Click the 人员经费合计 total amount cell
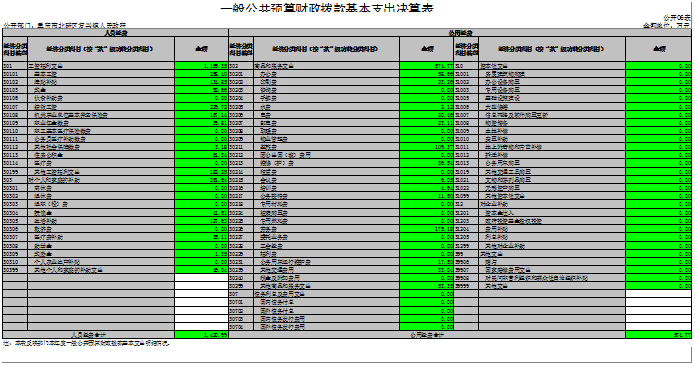Viewport: 695px width, 366px height. [201, 335]
